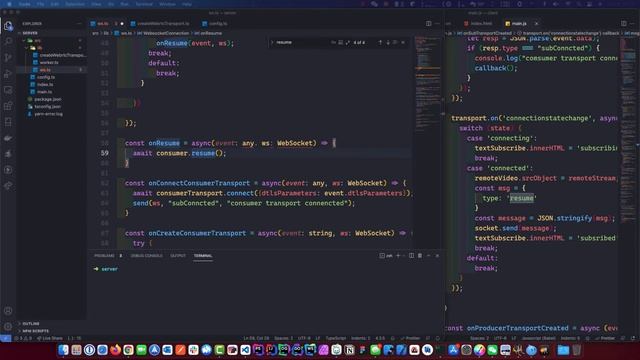Launch Firefox from the dock
Viewport: 640px width, 360px height.
pos(116,350)
